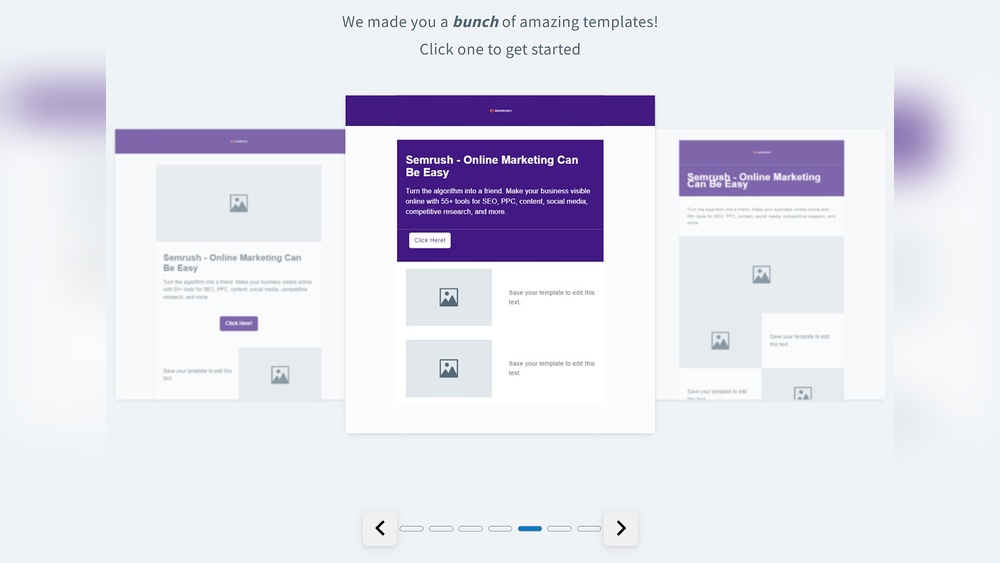
Task: Select the active fifth blue page indicator
Action: pos(530,529)
